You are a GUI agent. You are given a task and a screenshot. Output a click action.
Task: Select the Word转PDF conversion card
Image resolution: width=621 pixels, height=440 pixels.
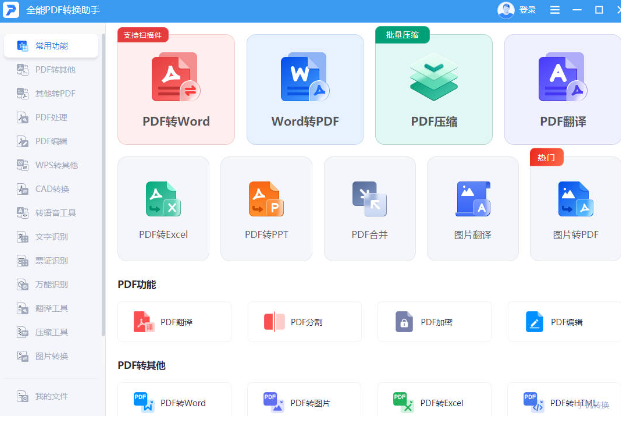pyautogui.click(x=305, y=90)
